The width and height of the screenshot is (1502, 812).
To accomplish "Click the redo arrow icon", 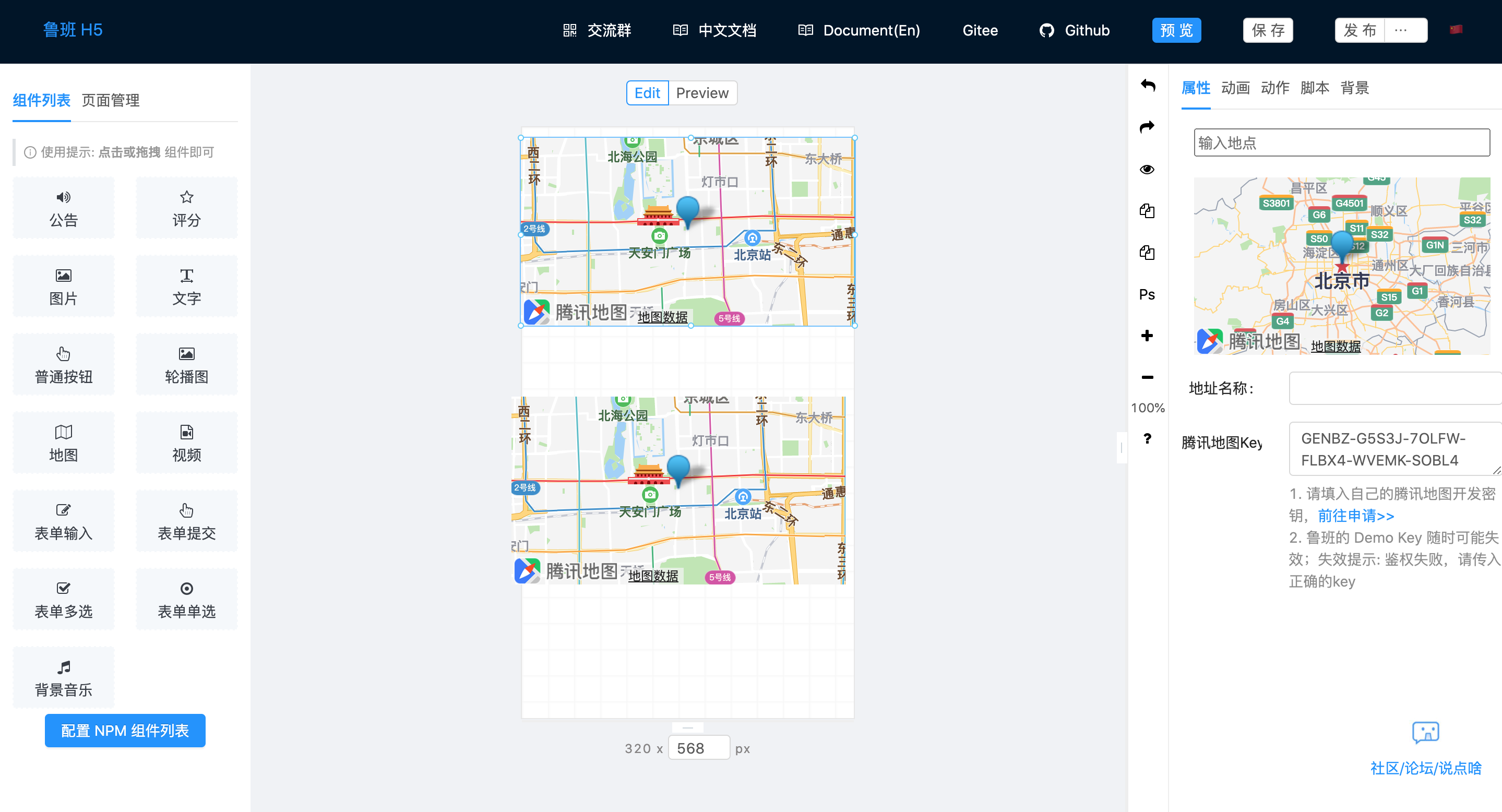I will [x=1147, y=127].
